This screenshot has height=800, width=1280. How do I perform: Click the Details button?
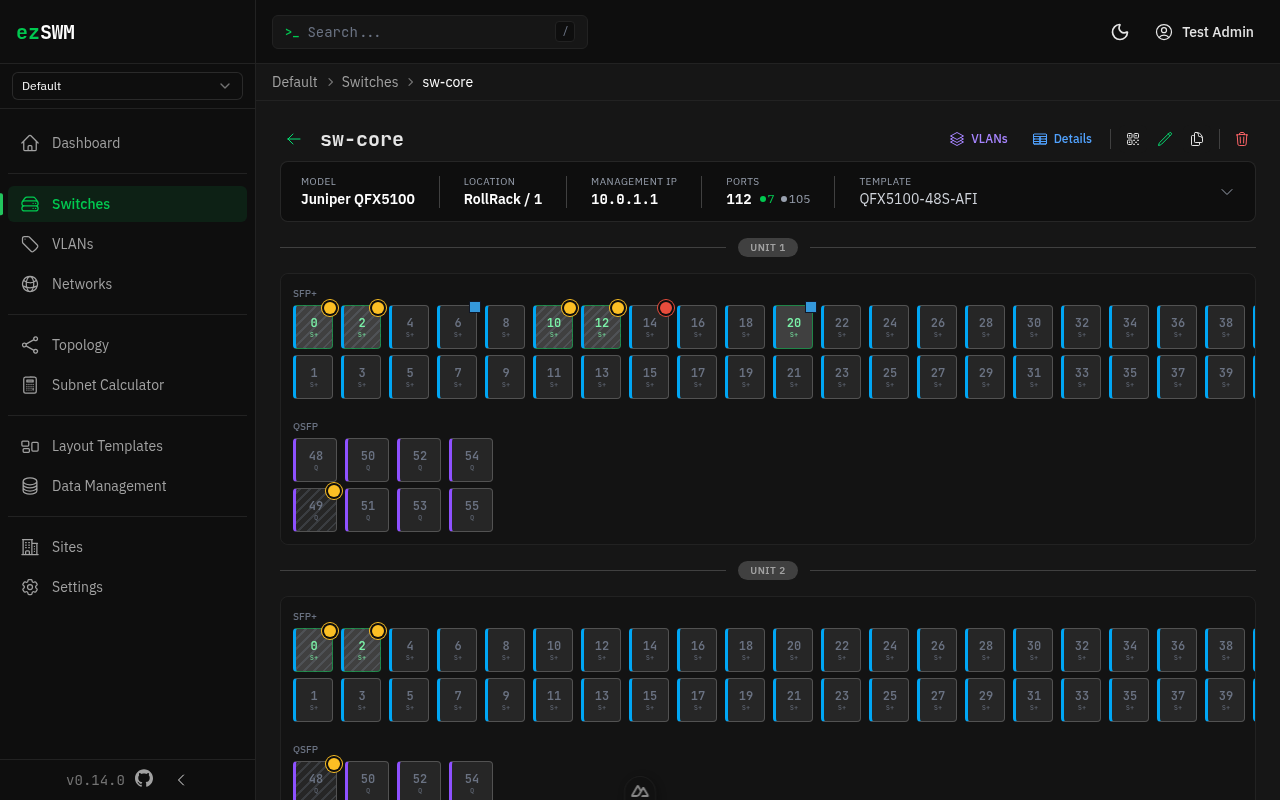coord(1062,139)
